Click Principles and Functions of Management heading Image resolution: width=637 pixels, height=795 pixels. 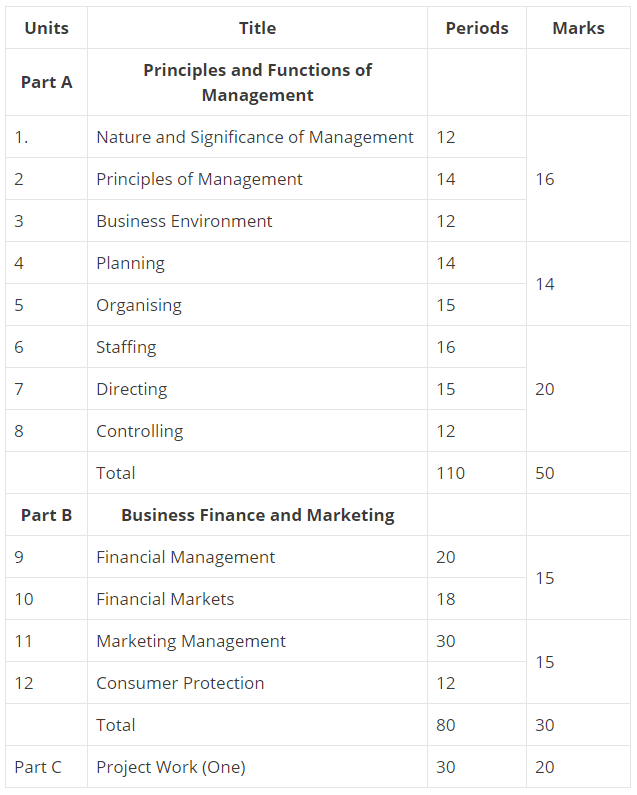[257, 82]
